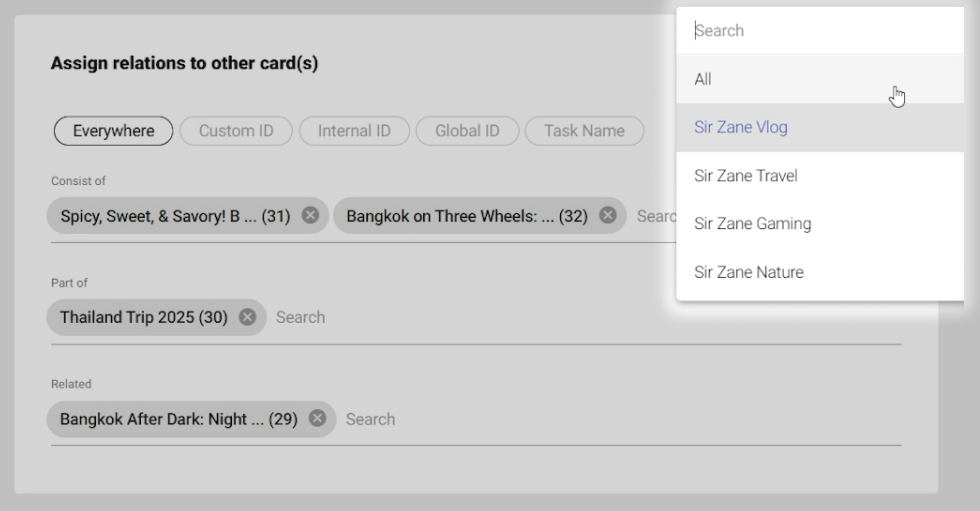980x511 pixels.
Task: Pick Sir Zane Gaming from list
Action: [x=752, y=224]
